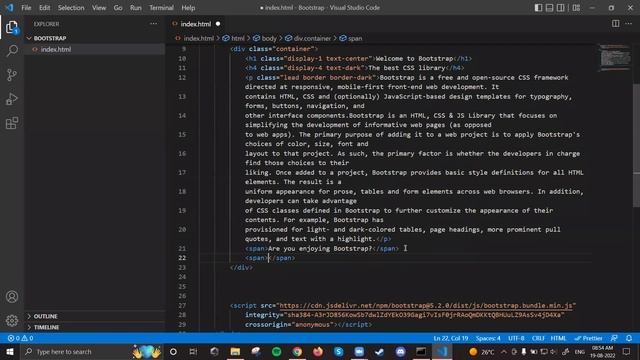Viewport: 640px width, 360px height.
Task: Open the Search view in activity bar
Action: (x=12, y=51)
